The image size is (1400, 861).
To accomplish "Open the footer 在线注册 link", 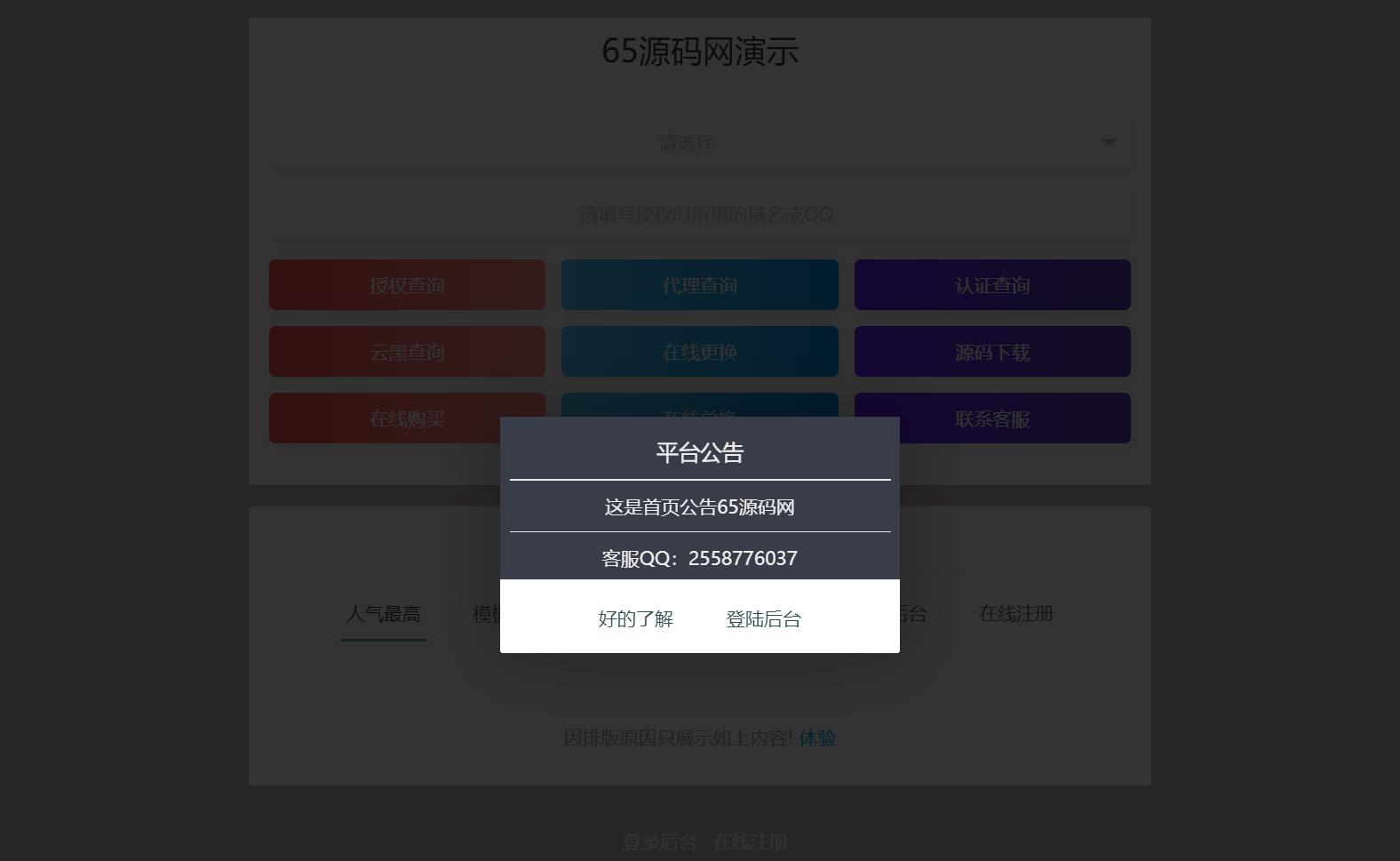I will coord(751,842).
